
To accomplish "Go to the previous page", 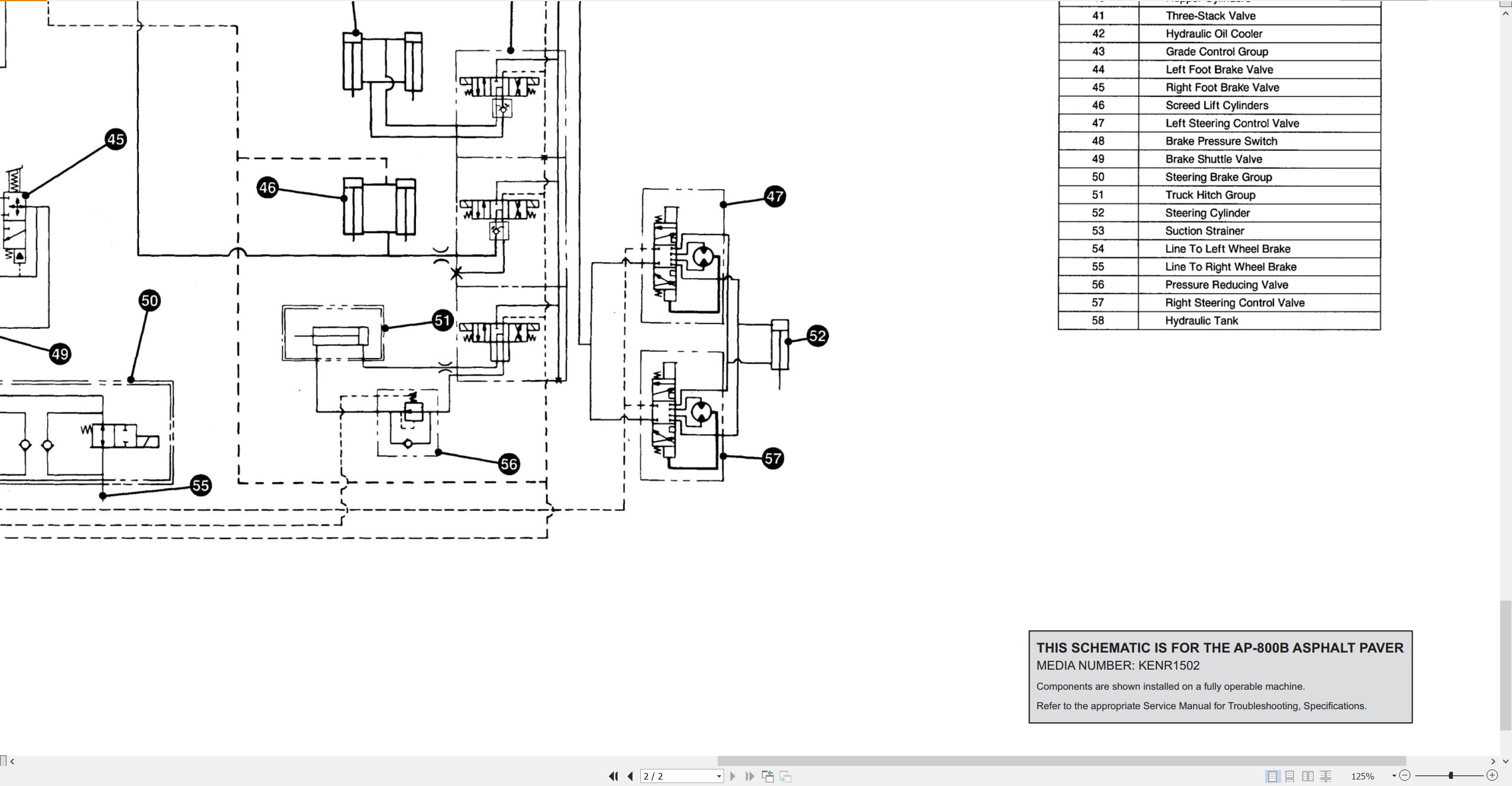I will (x=630, y=776).
